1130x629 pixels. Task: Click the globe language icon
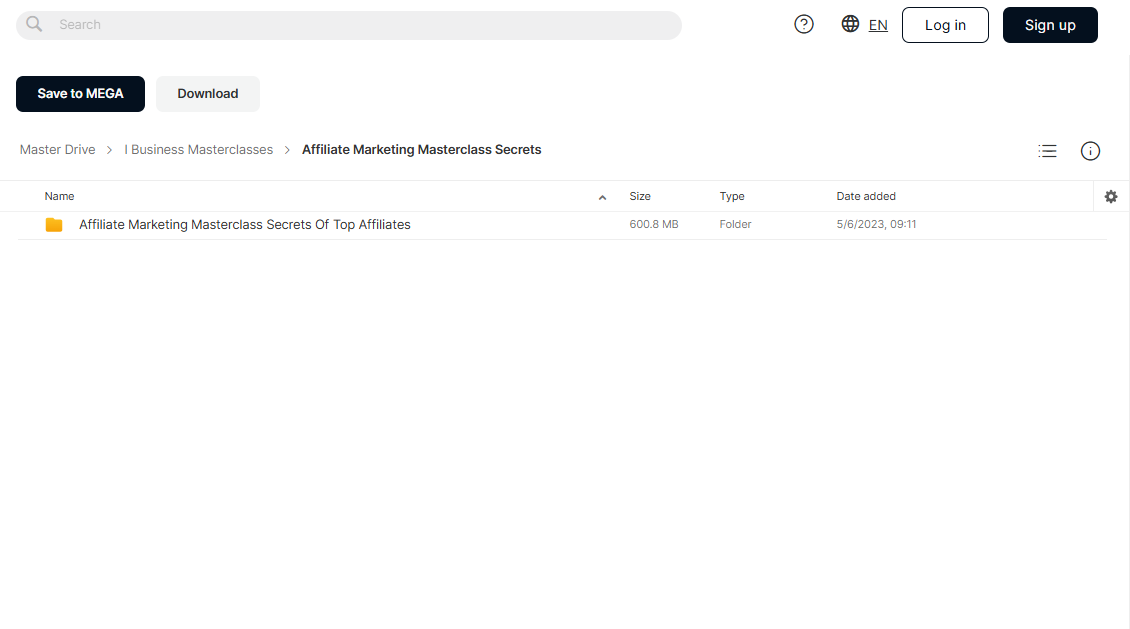(850, 24)
